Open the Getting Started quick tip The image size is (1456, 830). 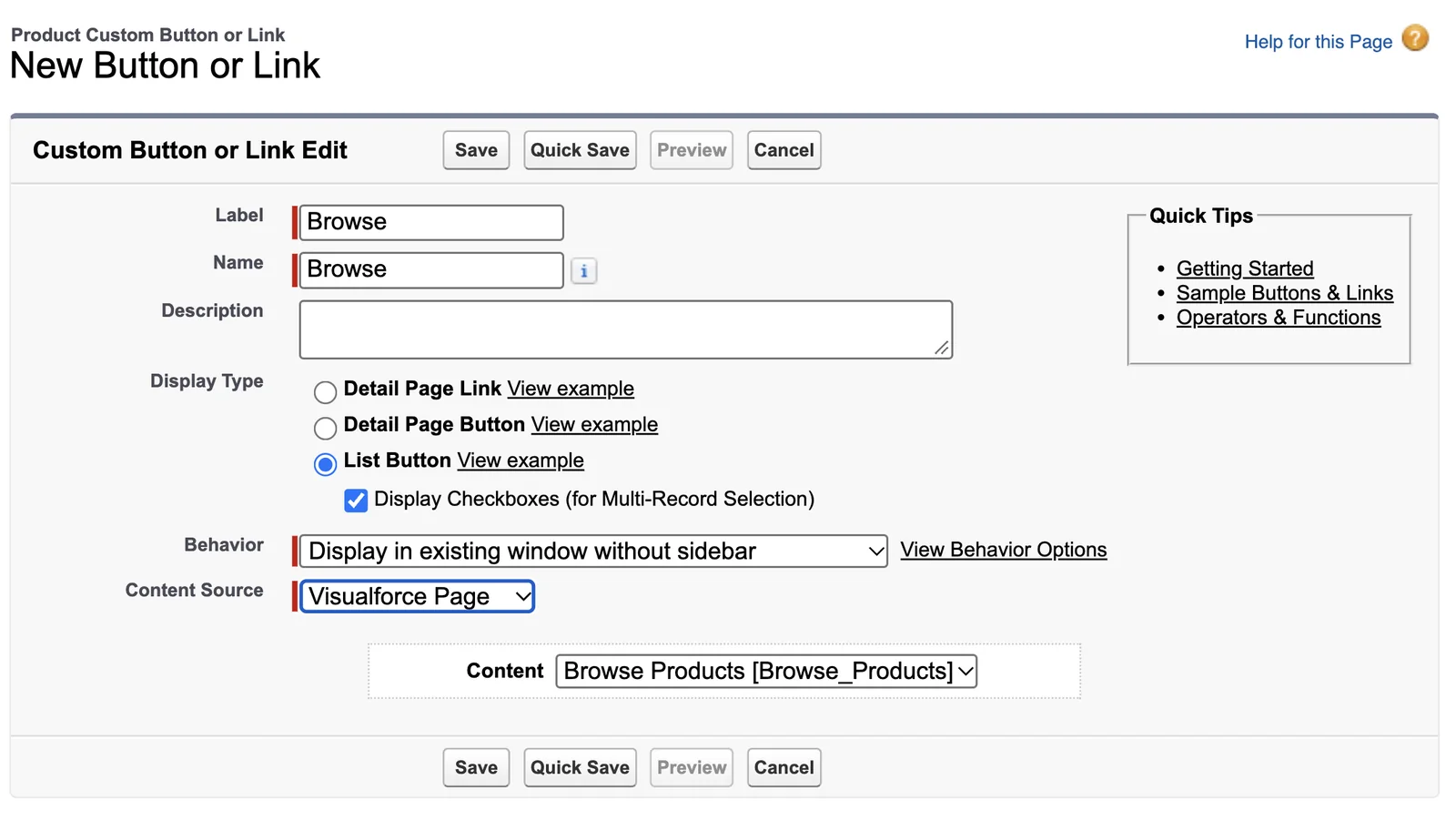pos(1245,268)
